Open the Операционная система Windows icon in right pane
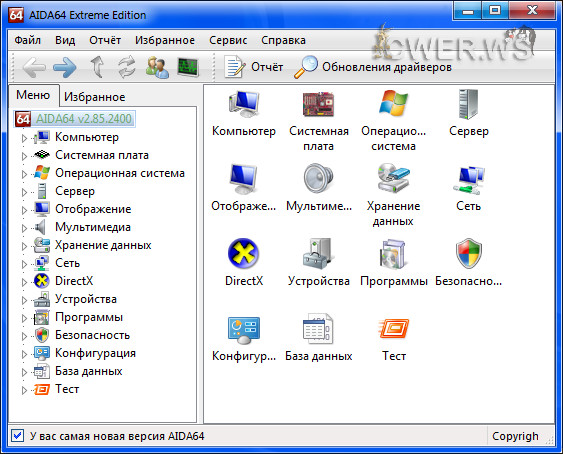Screen dimensions: 563x454 click(394, 104)
